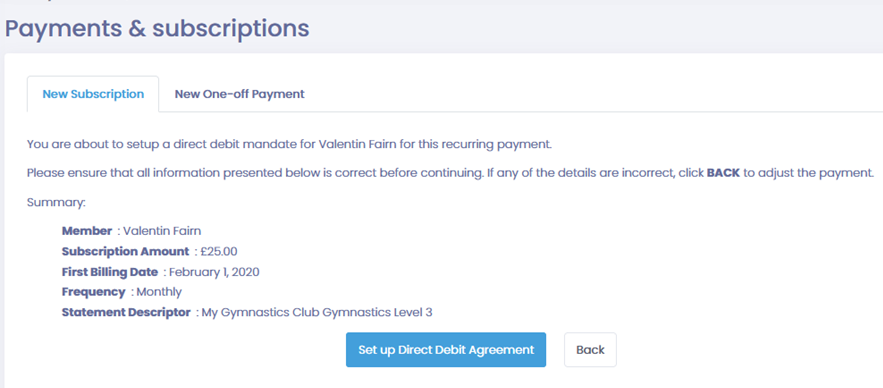Switch to the New Subscription tab
Viewport: 883px width, 388px height.
[93, 94]
